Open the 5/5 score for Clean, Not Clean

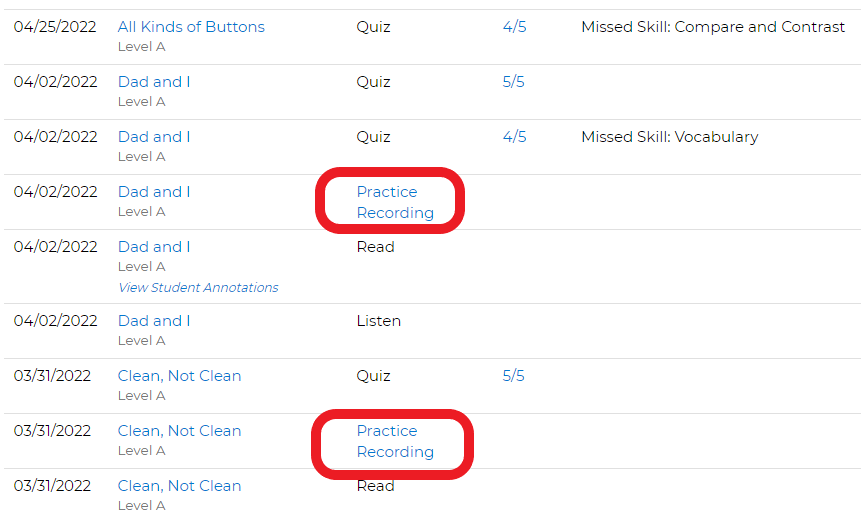pos(513,376)
